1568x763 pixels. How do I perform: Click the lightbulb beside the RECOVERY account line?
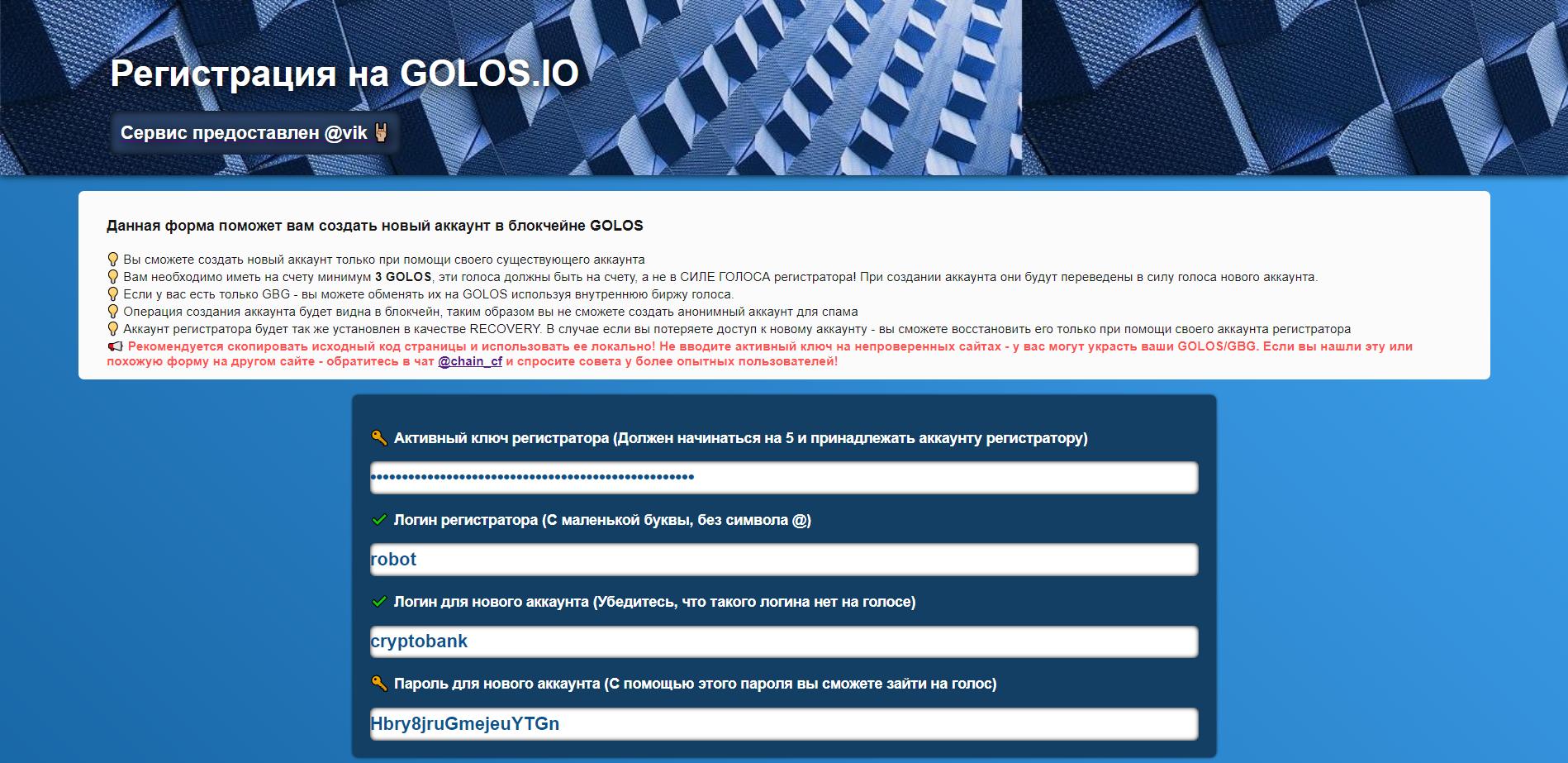tap(113, 329)
